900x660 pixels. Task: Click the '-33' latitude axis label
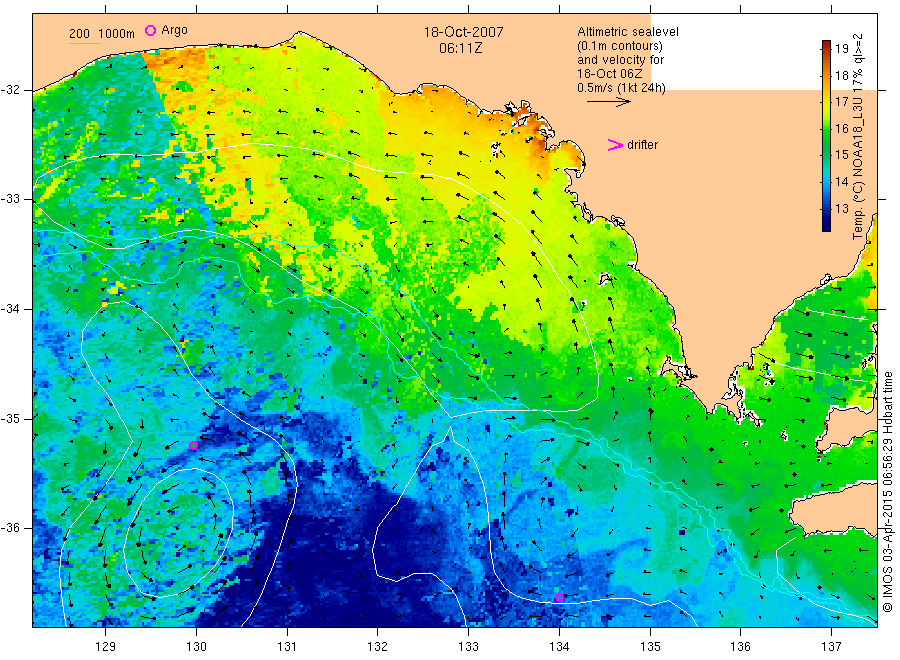[x=10, y=199]
